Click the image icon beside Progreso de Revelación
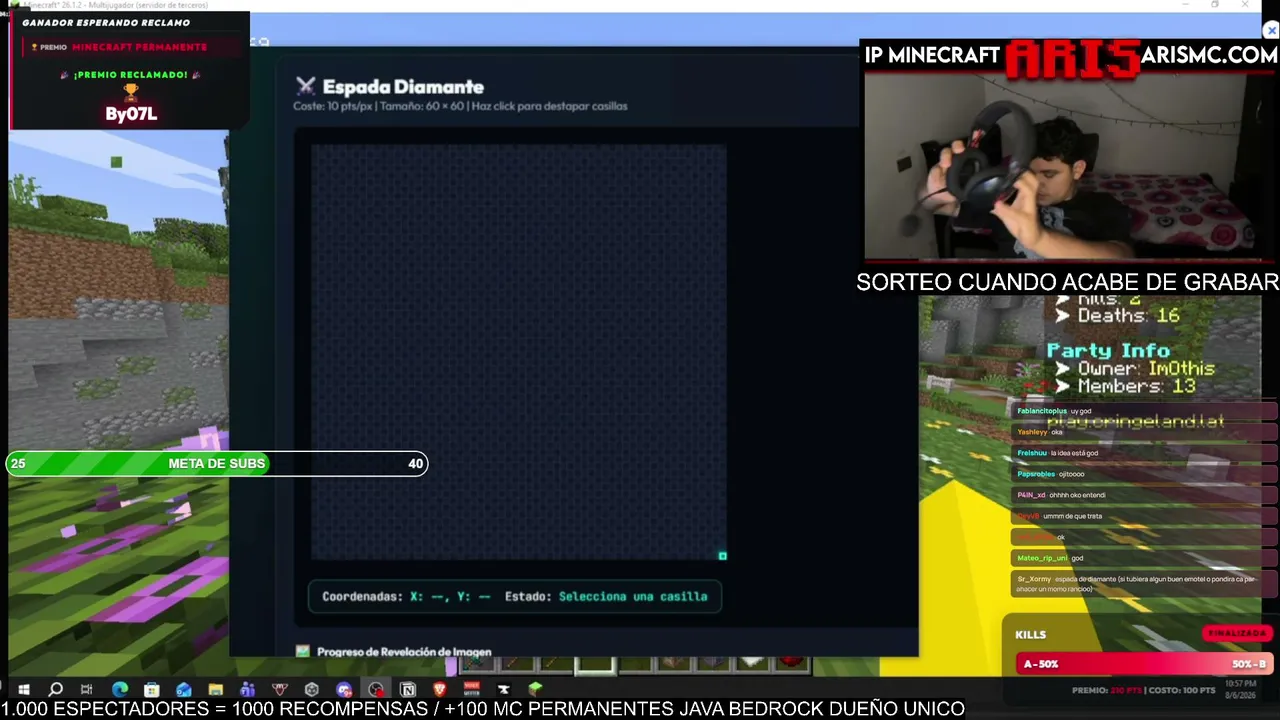 [x=303, y=651]
